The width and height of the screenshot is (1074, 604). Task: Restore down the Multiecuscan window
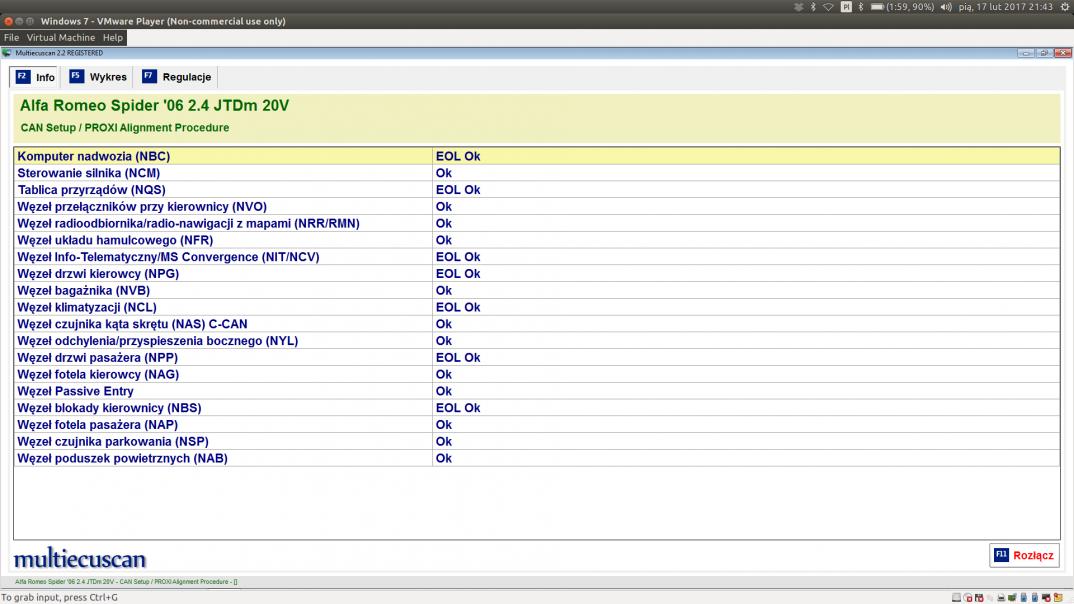[1044, 53]
